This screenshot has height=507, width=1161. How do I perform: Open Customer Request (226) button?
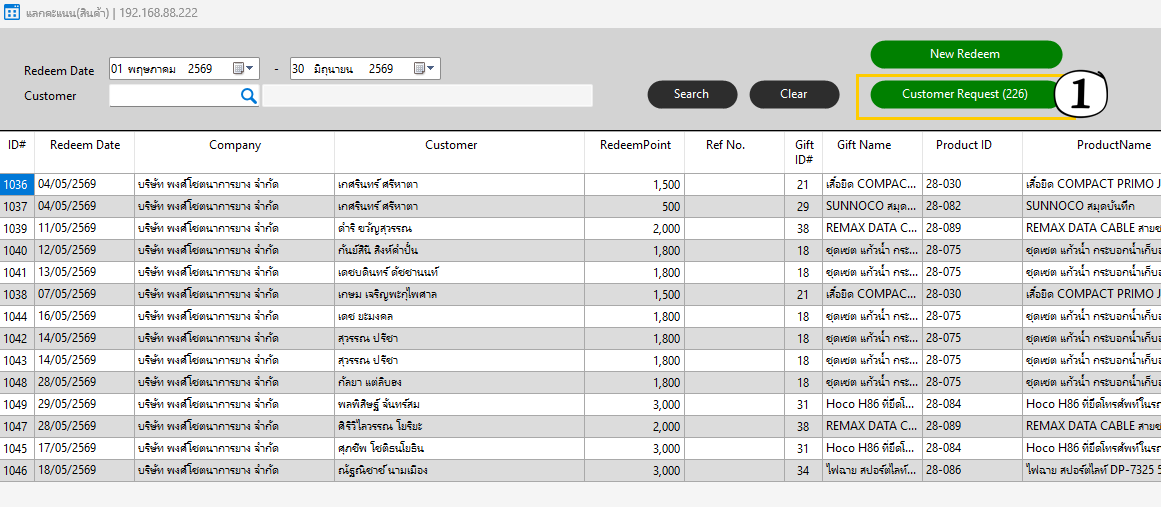tap(964, 94)
